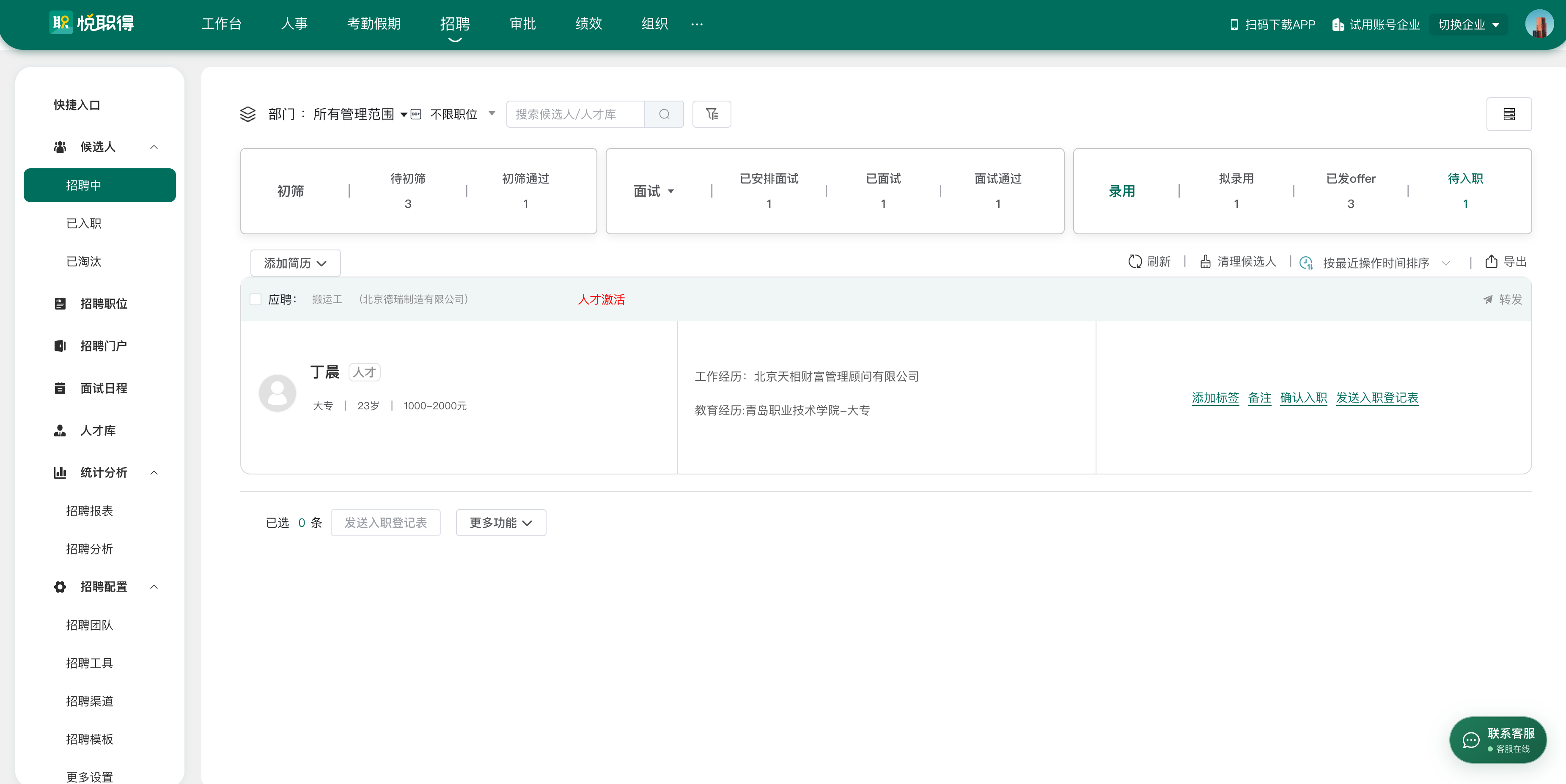This screenshot has height=784, width=1566.
Task: Open the 审批 top menu
Action: point(522,24)
